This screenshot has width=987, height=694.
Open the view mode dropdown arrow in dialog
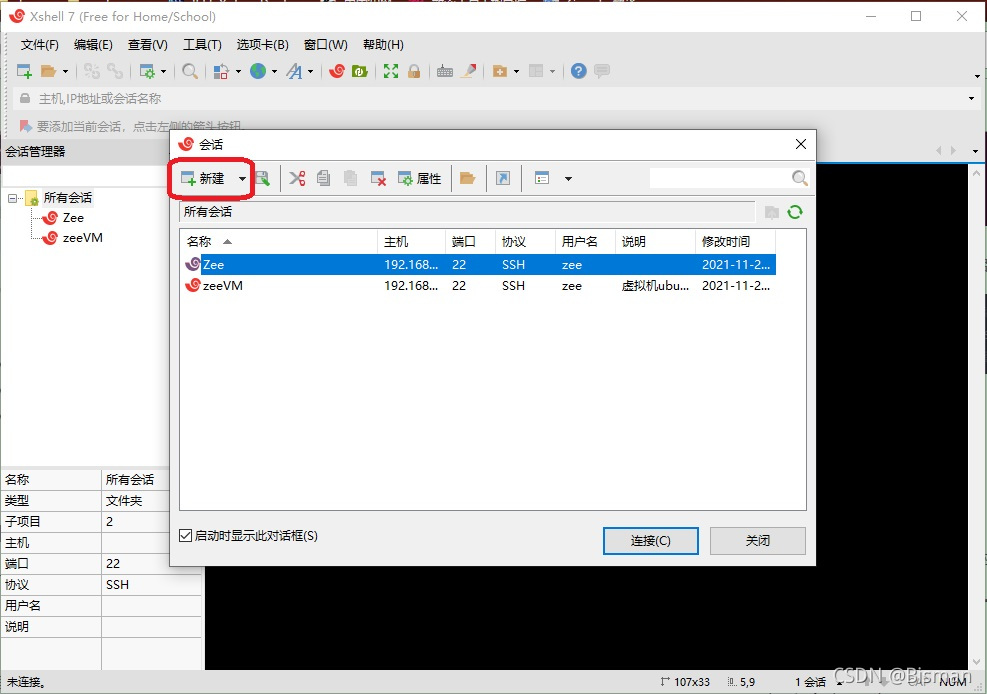[x=568, y=179]
